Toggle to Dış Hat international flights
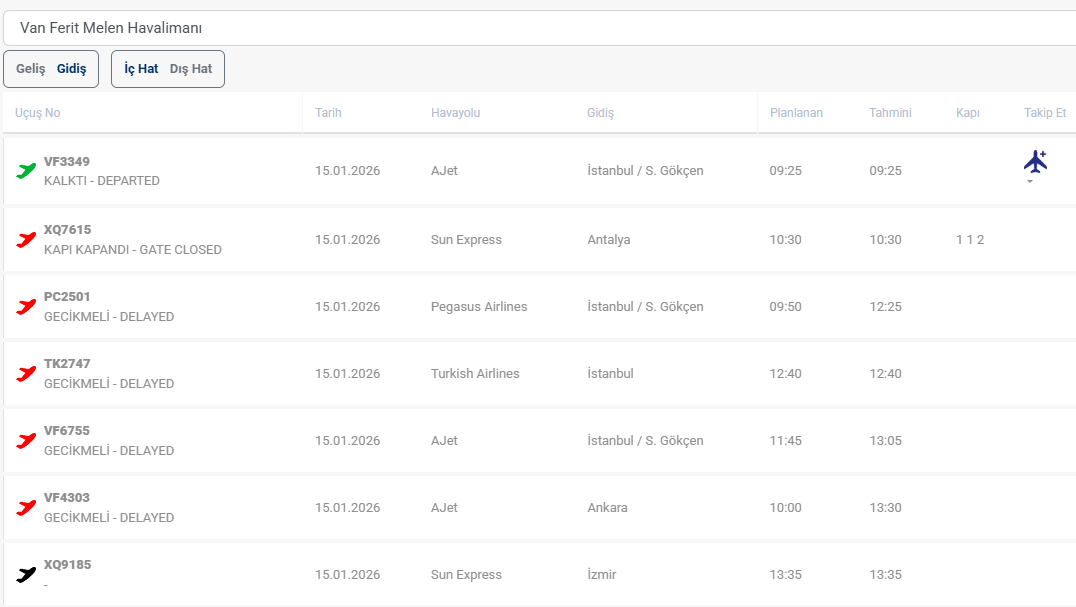 coord(191,69)
